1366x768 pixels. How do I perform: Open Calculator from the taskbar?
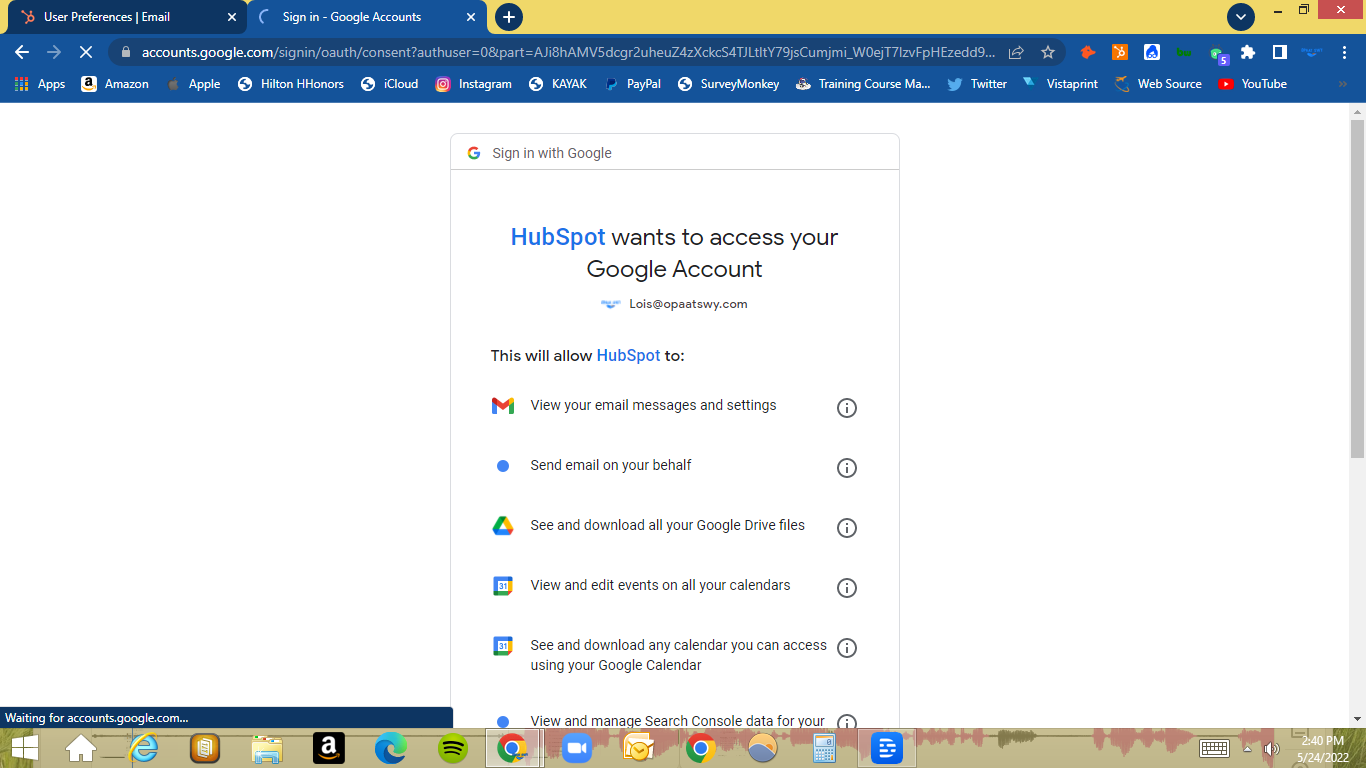(824, 747)
